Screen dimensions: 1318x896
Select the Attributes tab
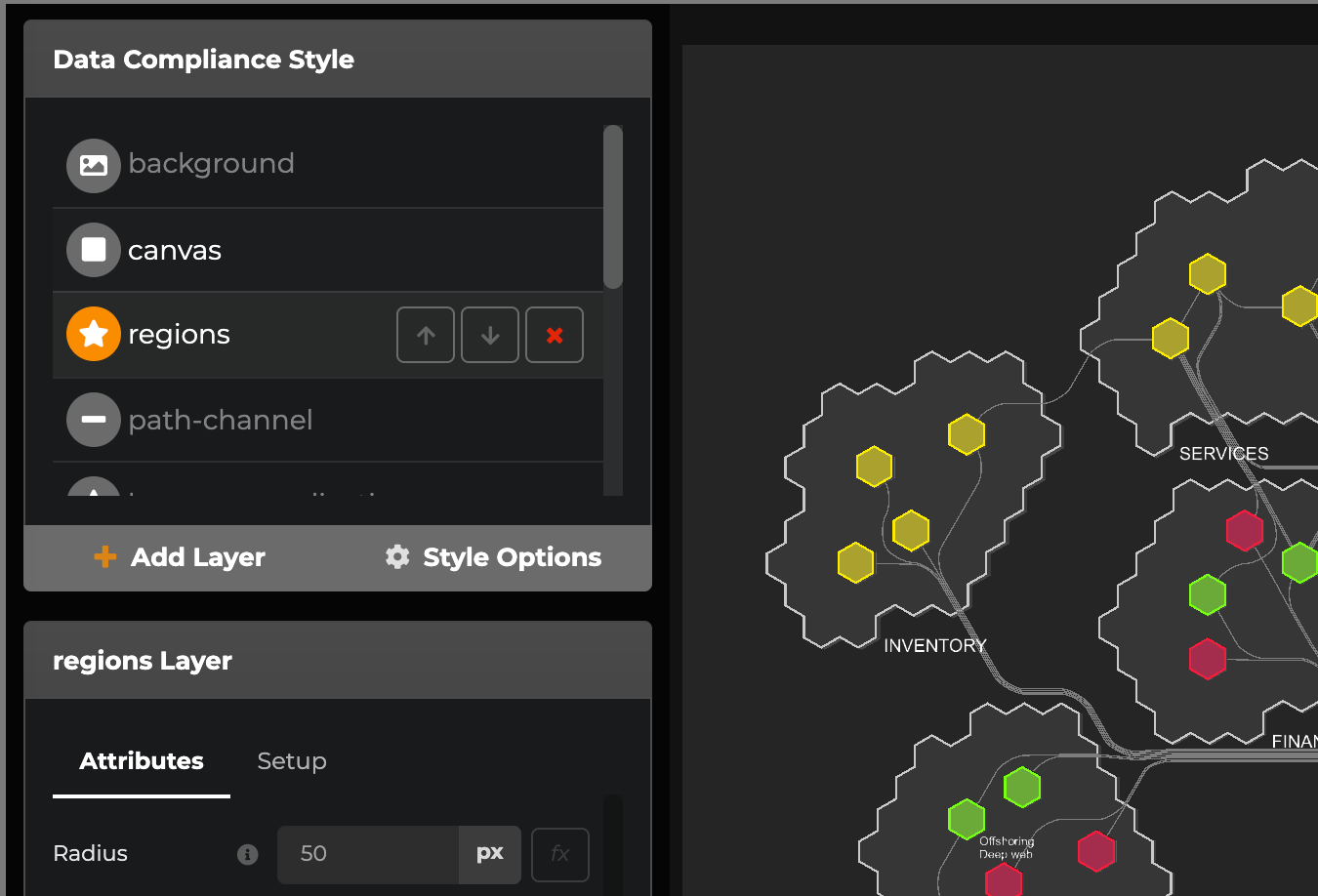tap(142, 761)
